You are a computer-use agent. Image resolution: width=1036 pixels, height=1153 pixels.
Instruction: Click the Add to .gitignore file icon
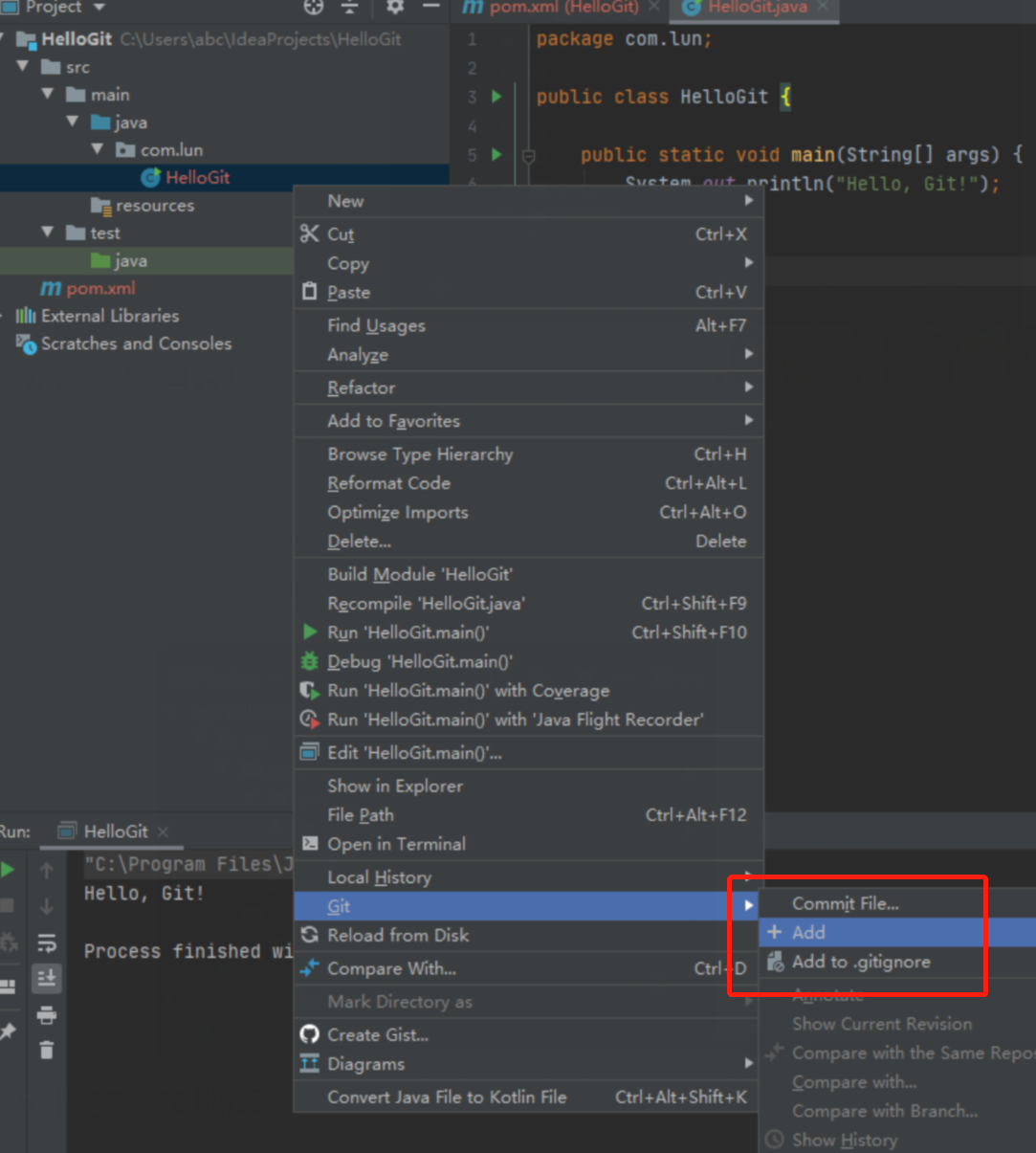(x=775, y=962)
